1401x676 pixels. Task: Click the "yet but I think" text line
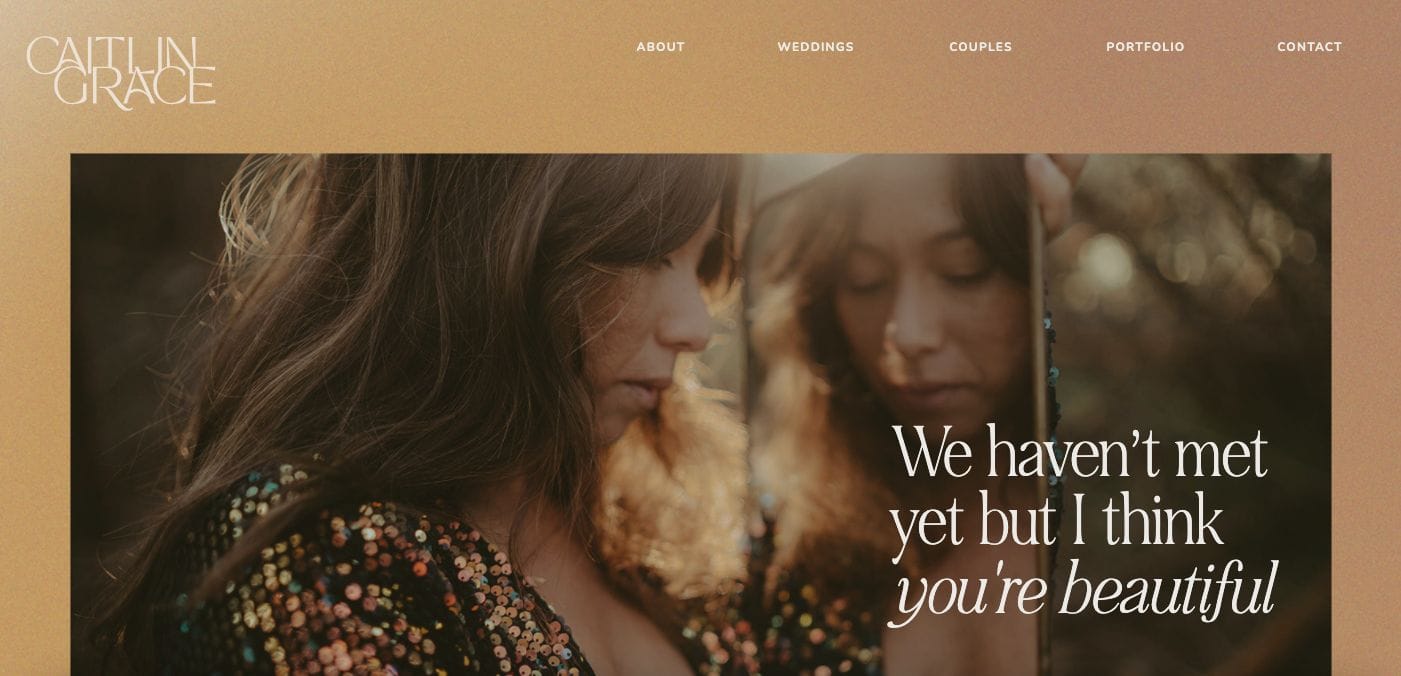tap(1056, 520)
